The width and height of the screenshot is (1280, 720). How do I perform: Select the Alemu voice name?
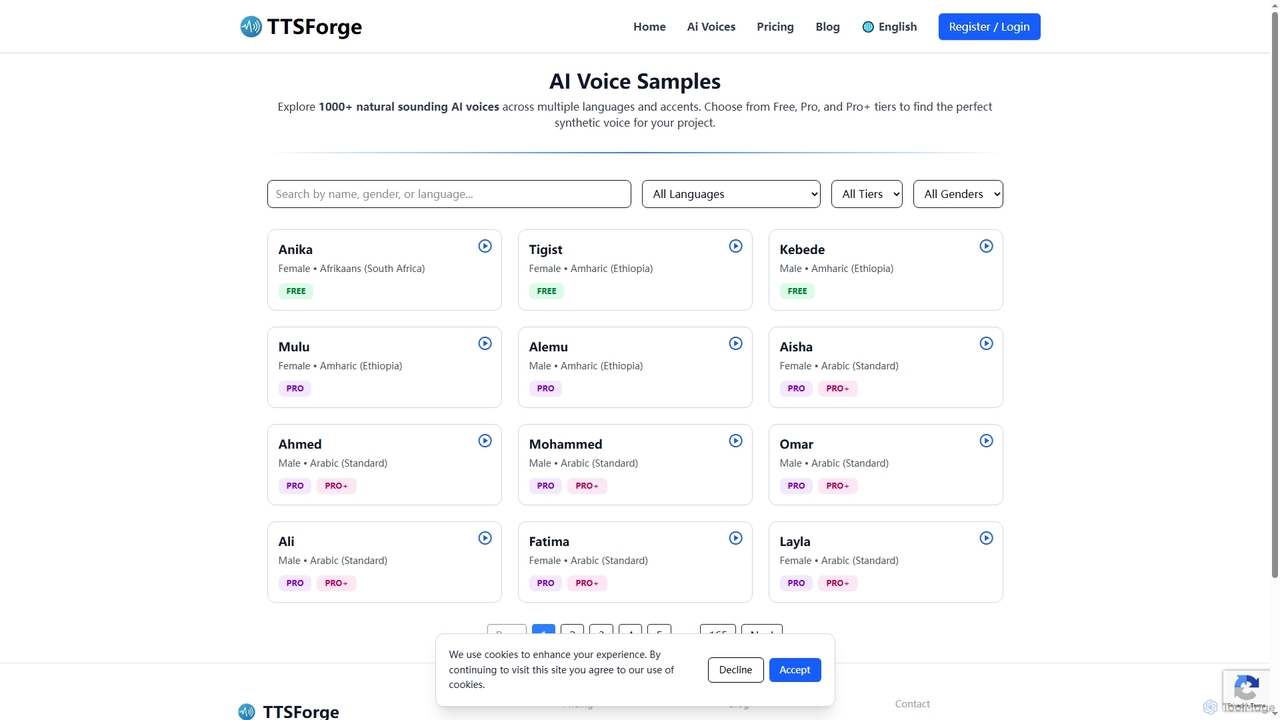(548, 347)
